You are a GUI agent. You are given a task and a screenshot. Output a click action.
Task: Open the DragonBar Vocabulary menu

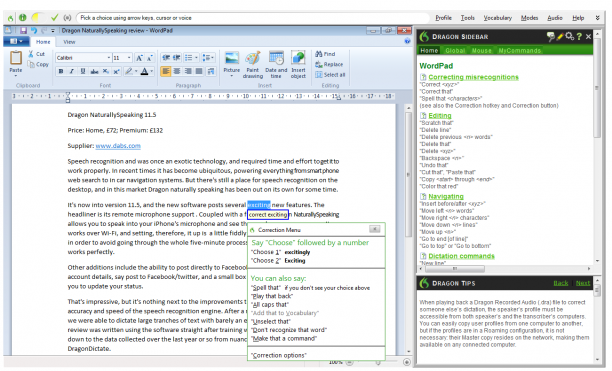[498, 18]
